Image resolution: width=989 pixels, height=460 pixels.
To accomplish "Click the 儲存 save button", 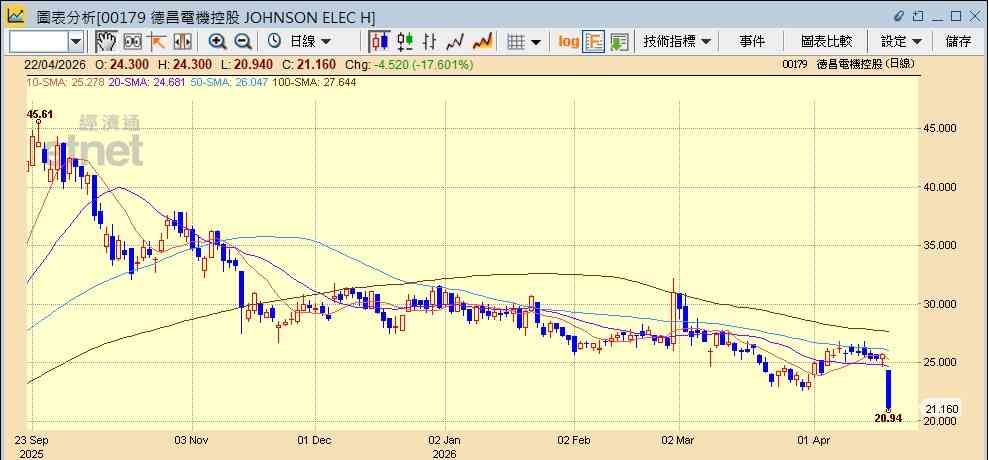I will tap(958, 42).
